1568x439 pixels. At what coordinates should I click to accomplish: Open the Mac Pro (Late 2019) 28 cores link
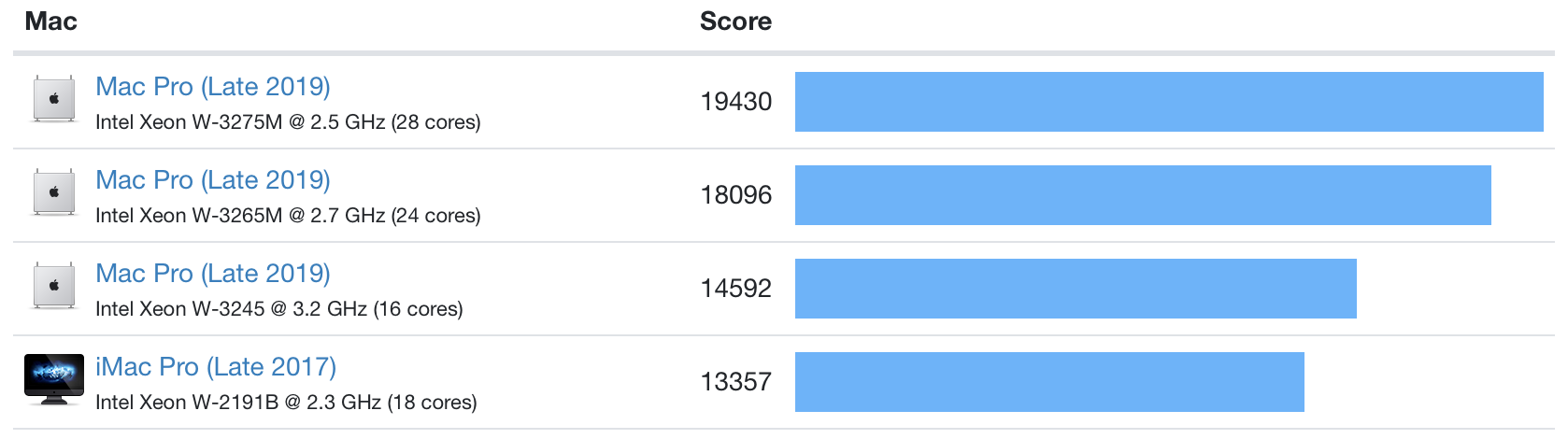pyautogui.click(x=213, y=86)
